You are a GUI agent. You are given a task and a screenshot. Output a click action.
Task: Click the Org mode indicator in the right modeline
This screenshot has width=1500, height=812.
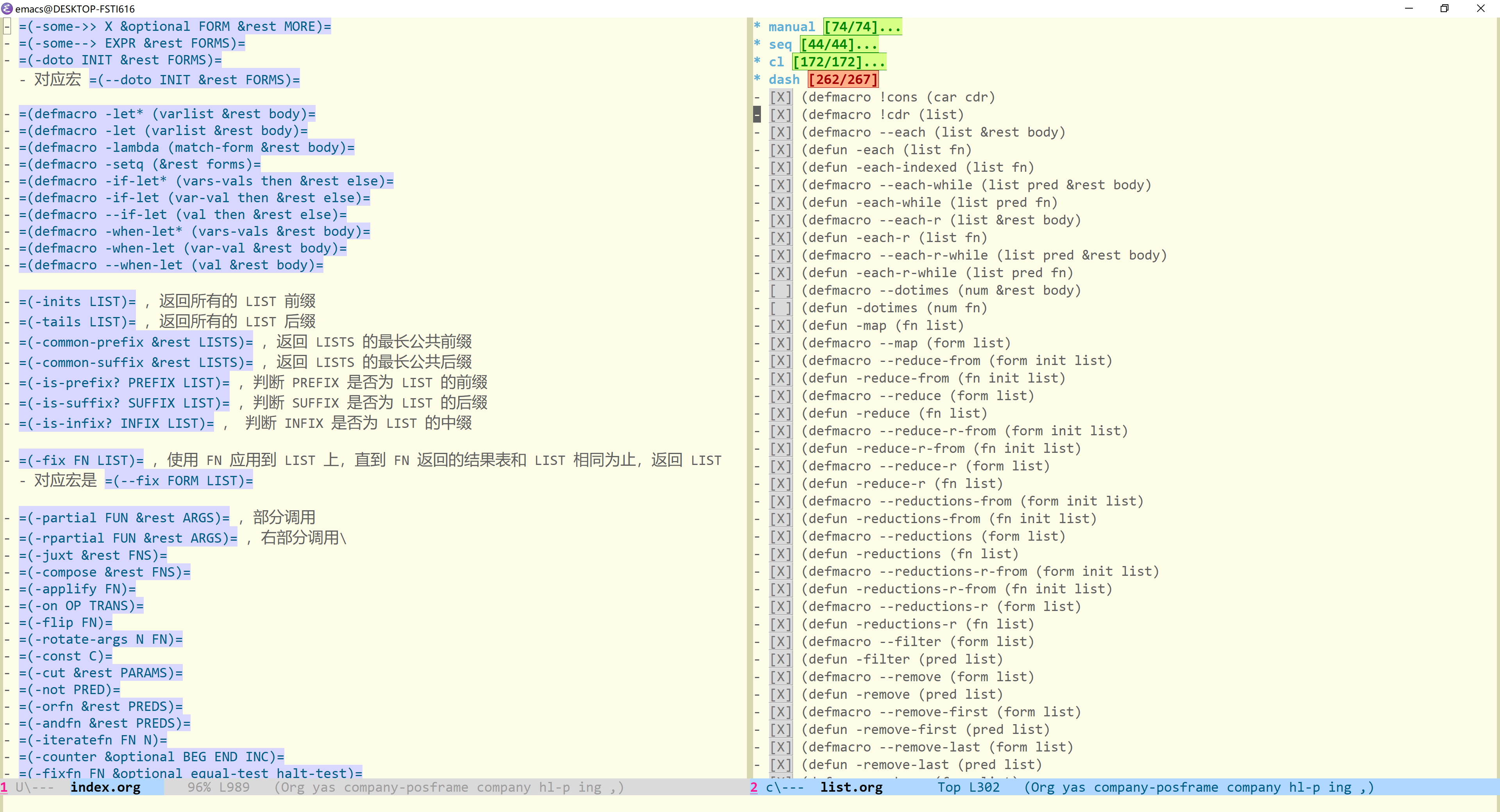click(x=1042, y=787)
